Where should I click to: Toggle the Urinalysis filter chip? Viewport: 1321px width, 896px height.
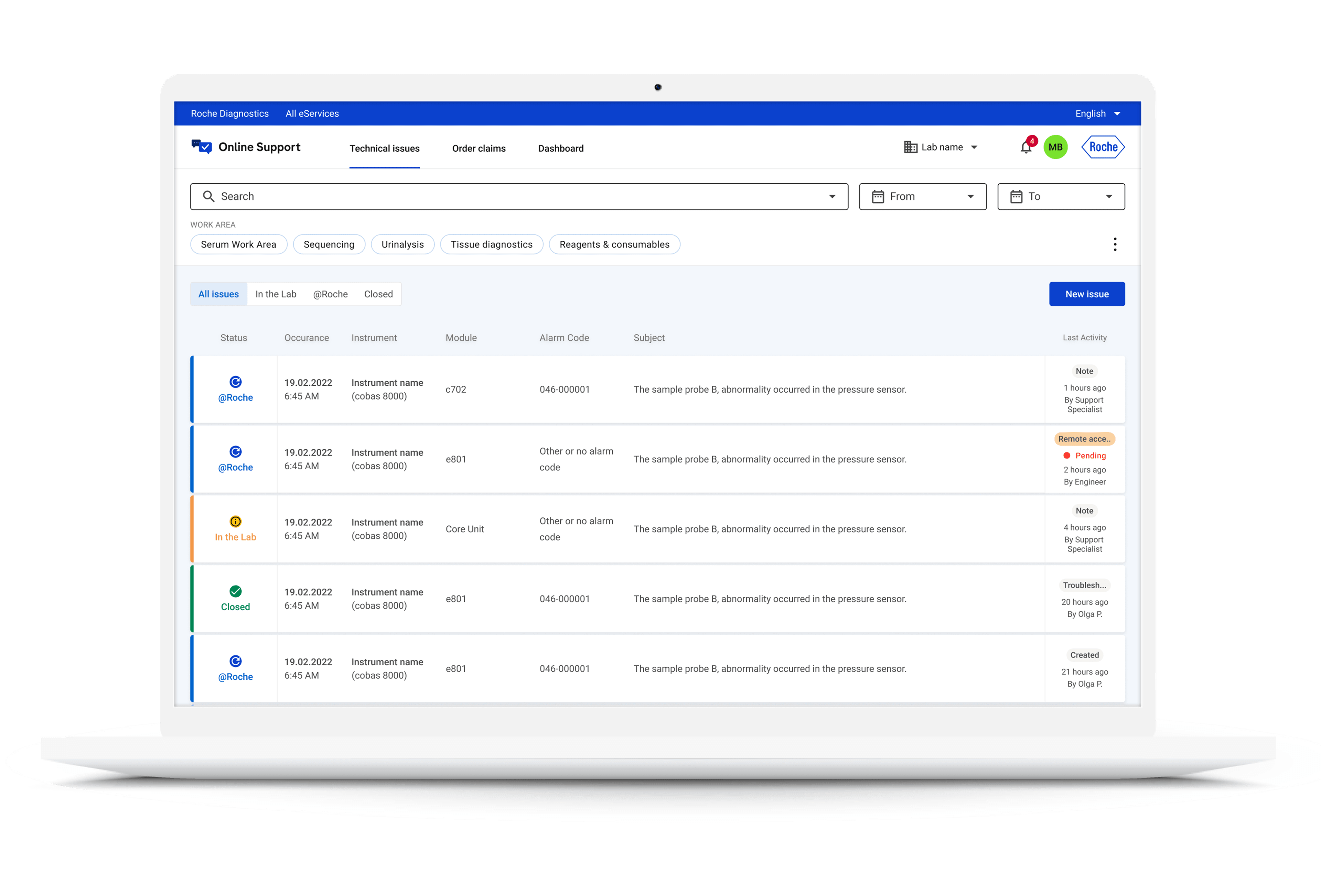click(402, 244)
